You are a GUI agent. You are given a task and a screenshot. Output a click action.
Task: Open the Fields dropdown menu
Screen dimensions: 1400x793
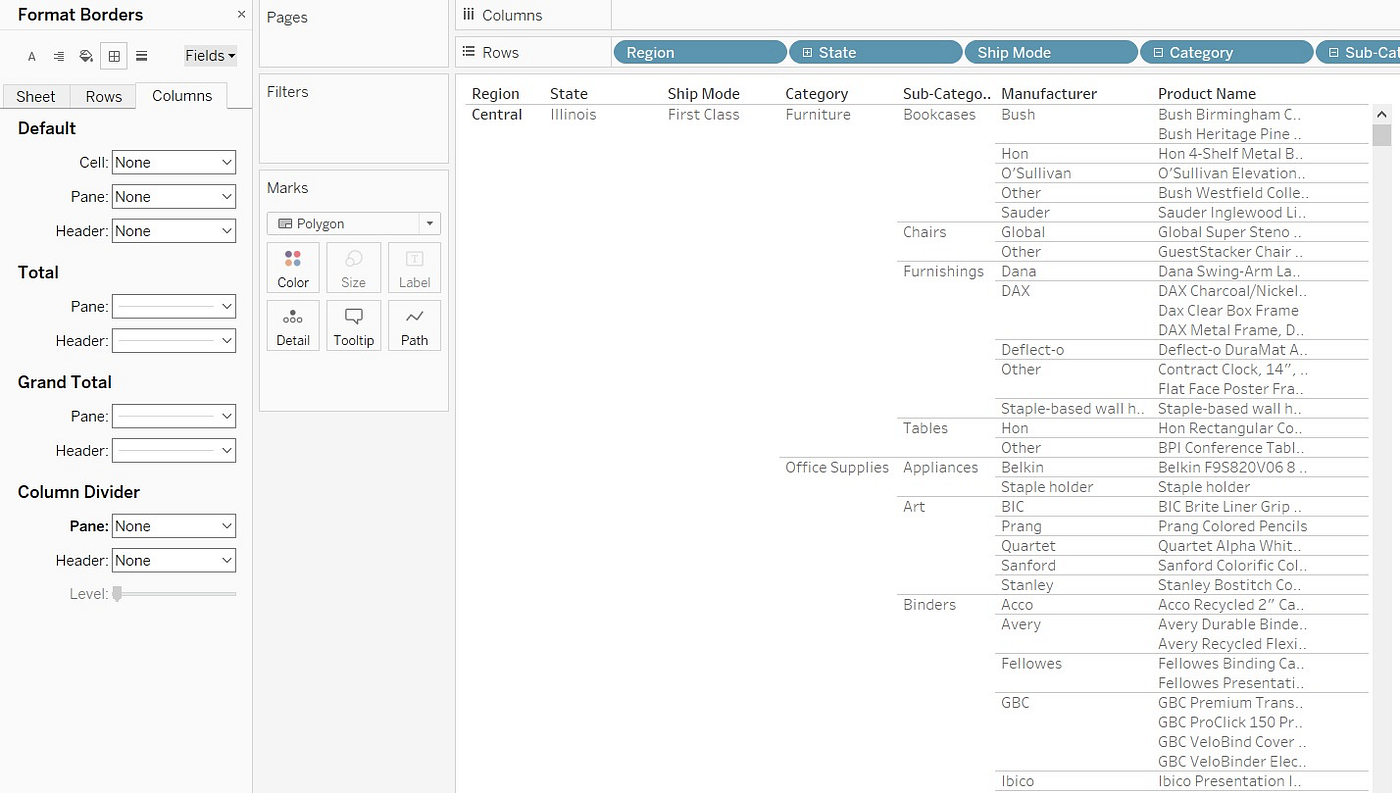(210, 56)
